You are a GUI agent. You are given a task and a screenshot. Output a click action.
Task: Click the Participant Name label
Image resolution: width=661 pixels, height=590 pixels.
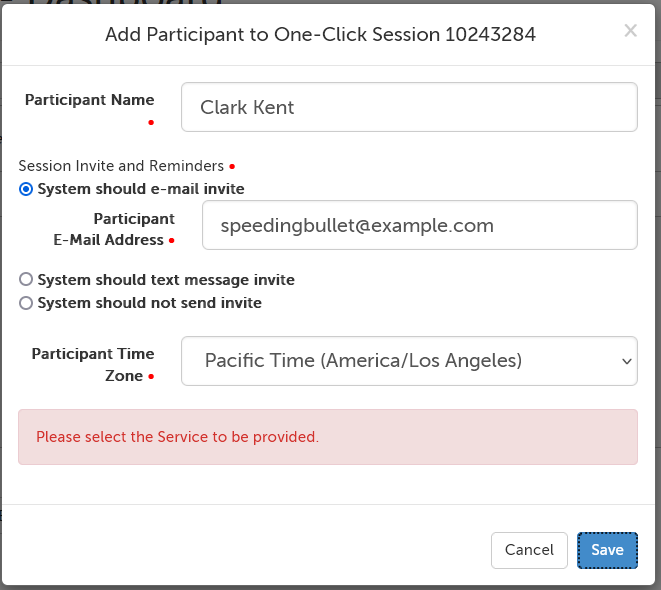coord(89,100)
